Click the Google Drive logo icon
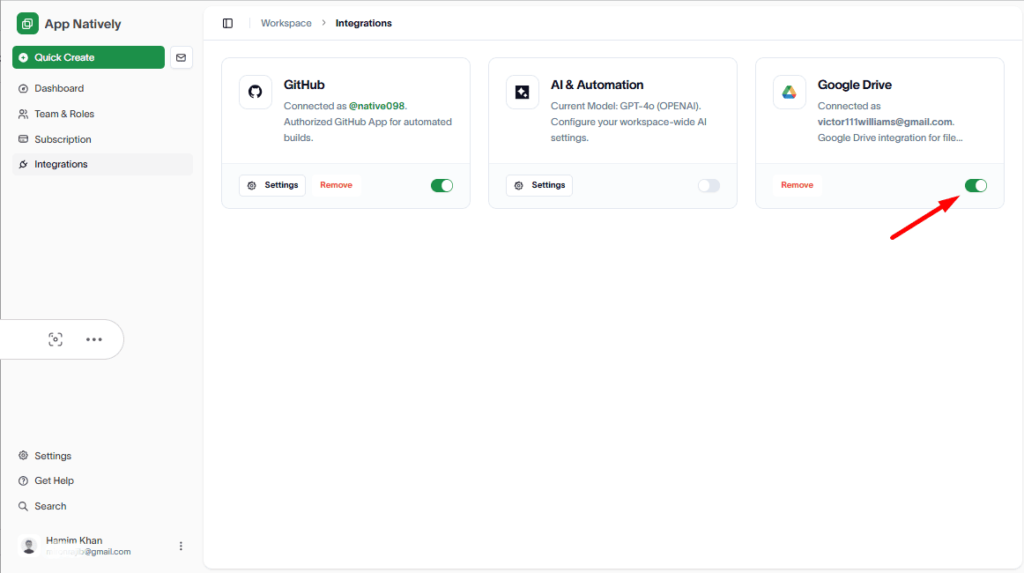Image resolution: width=1024 pixels, height=573 pixels. [790, 91]
